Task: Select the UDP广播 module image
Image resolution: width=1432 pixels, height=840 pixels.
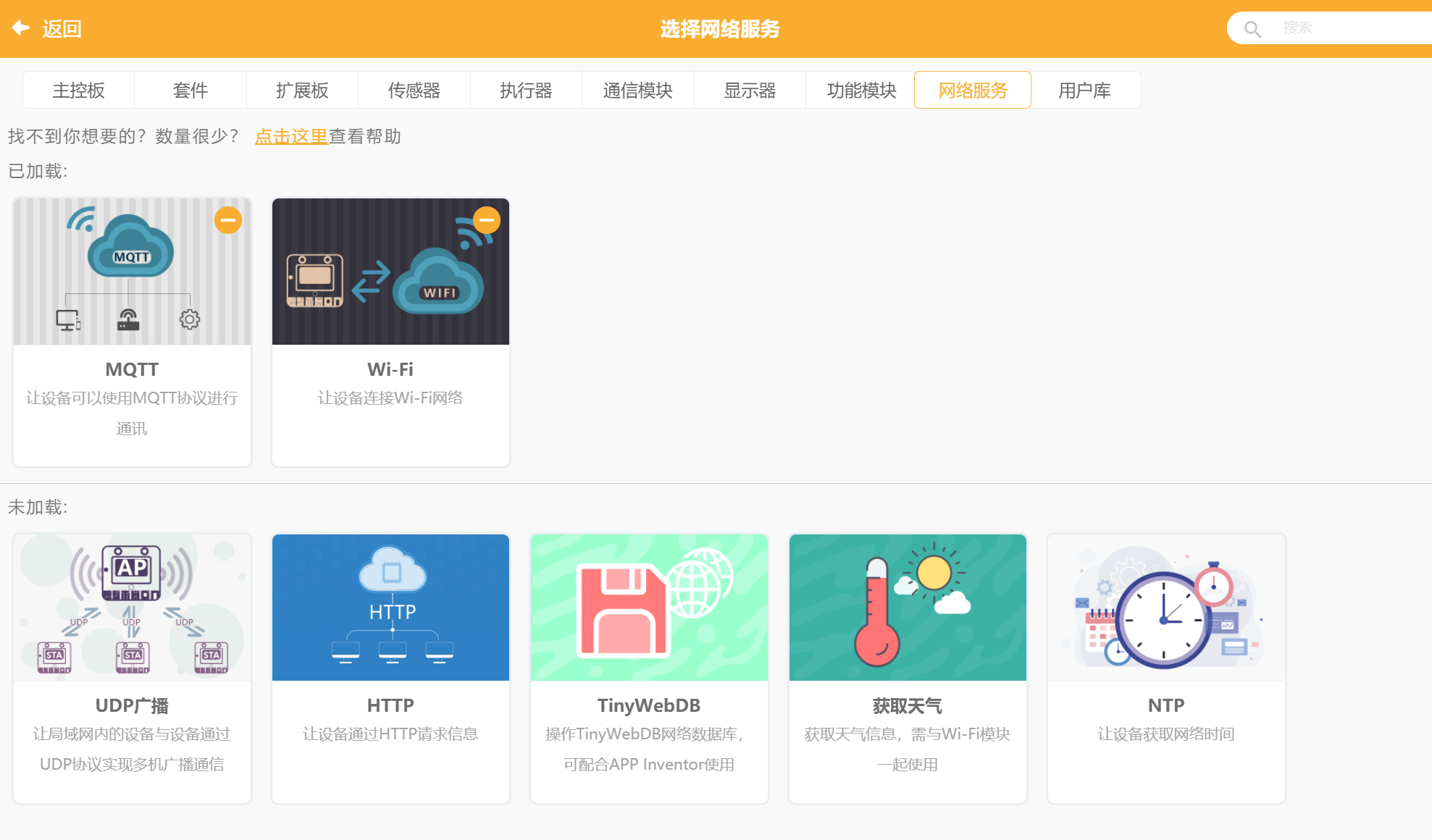Action: [132, 607]
